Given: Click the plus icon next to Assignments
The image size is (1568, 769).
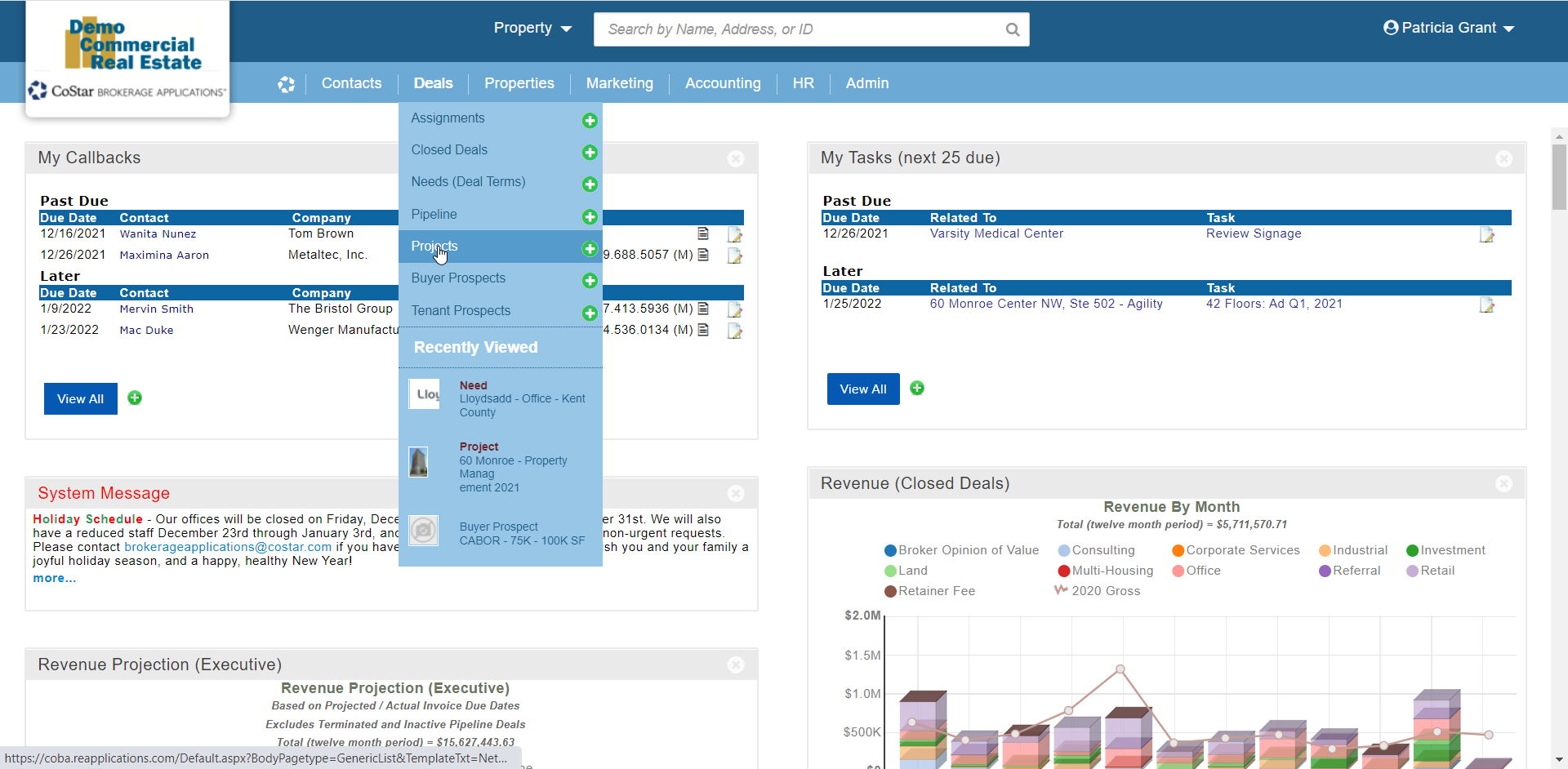Looking at the screenshot, I should [x=589, y=121].
